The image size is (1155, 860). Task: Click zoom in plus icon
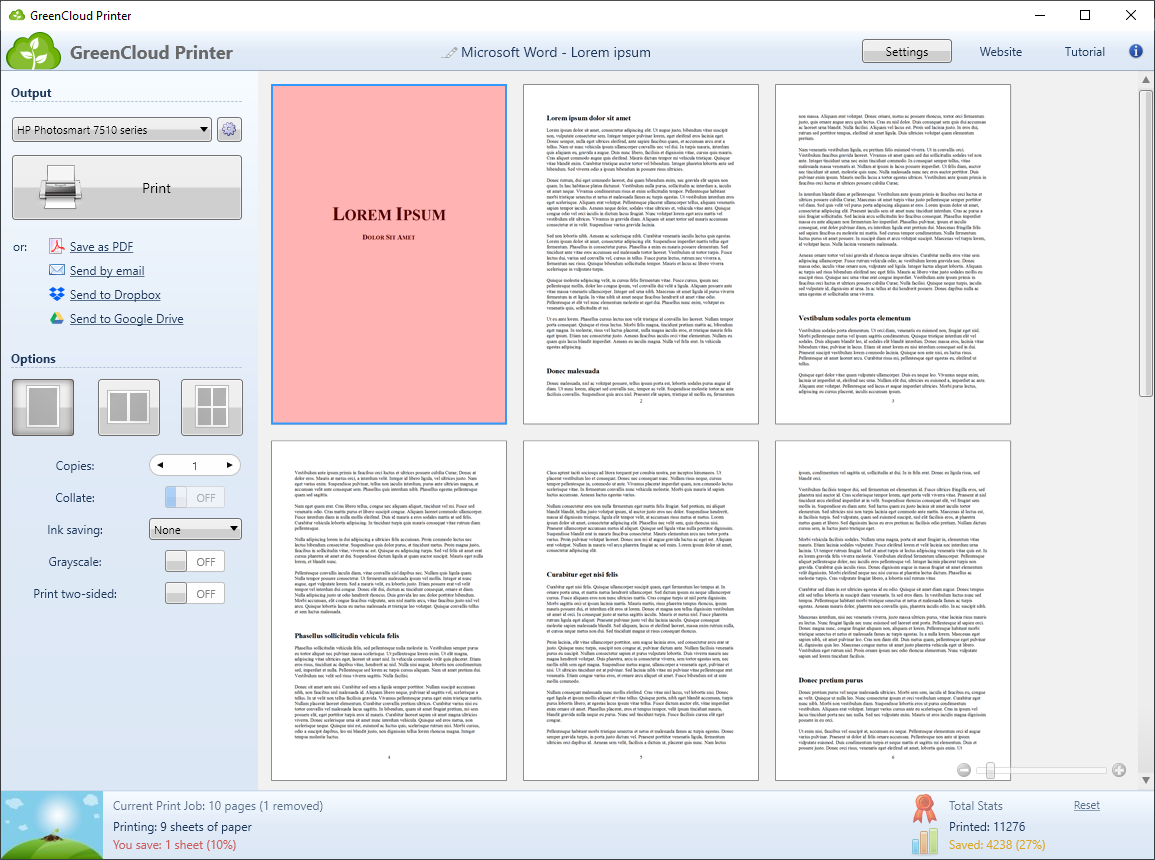click(x=1119, y=770)
